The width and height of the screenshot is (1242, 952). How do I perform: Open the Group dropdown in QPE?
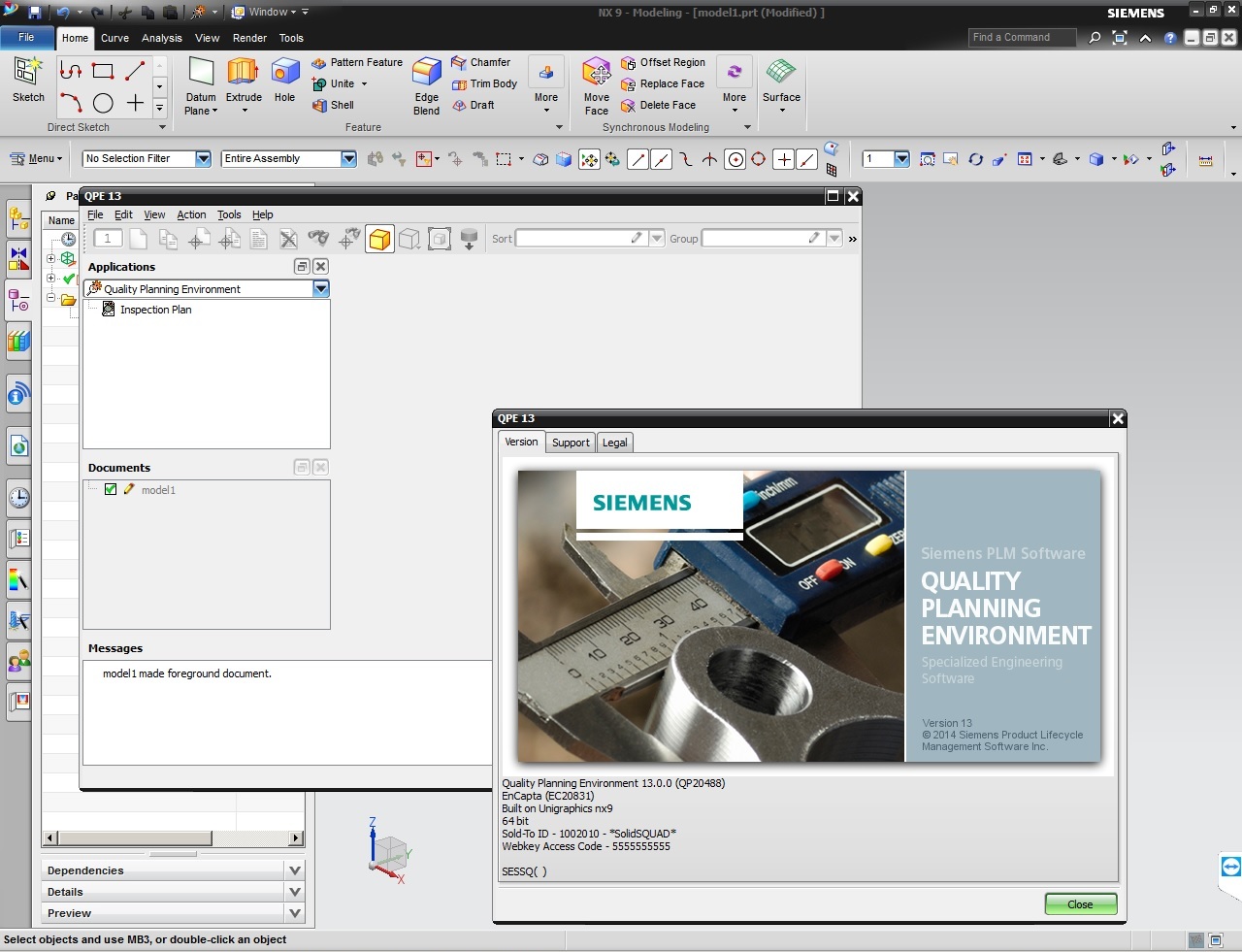click(x=834, y=238)
